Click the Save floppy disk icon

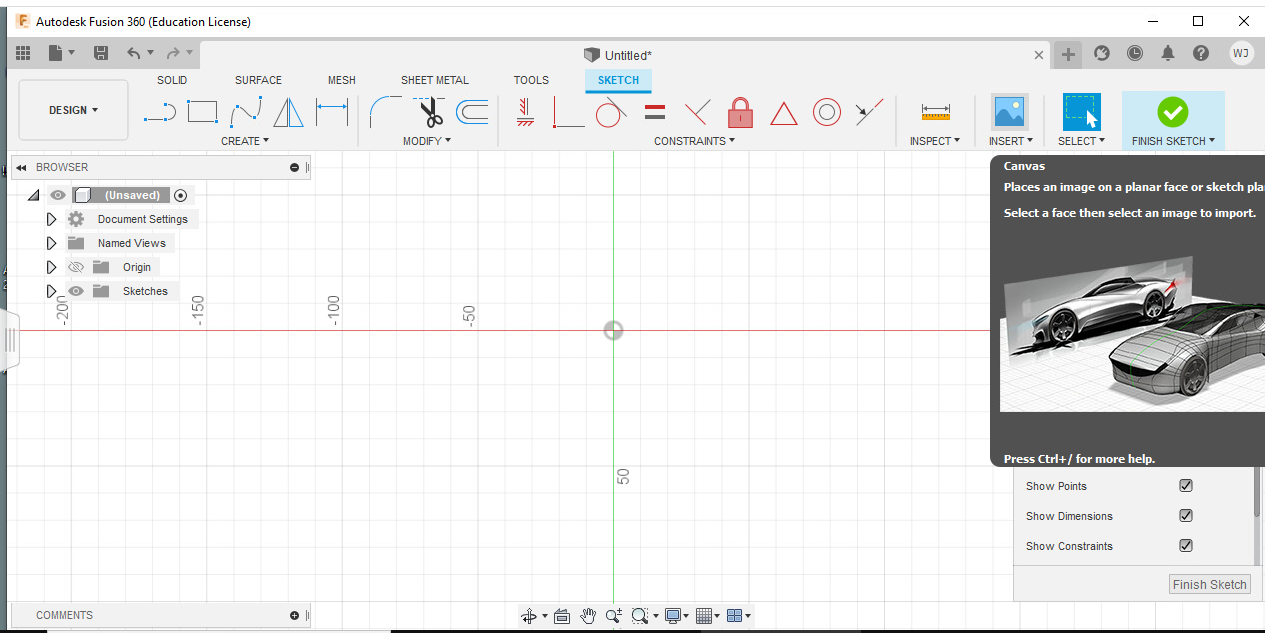coord(101,53)
